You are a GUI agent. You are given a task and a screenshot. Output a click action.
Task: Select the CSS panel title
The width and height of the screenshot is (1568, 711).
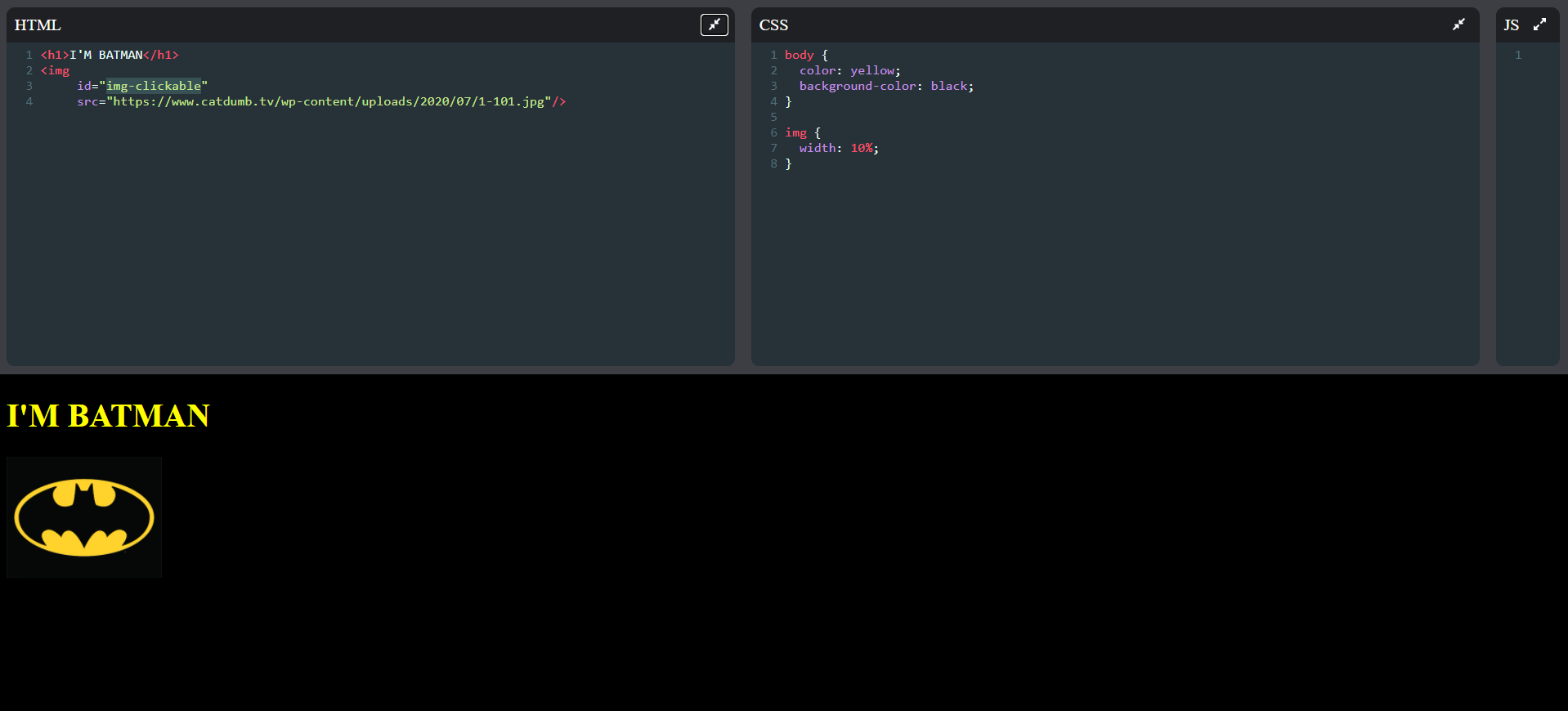(x=773, y=25)
